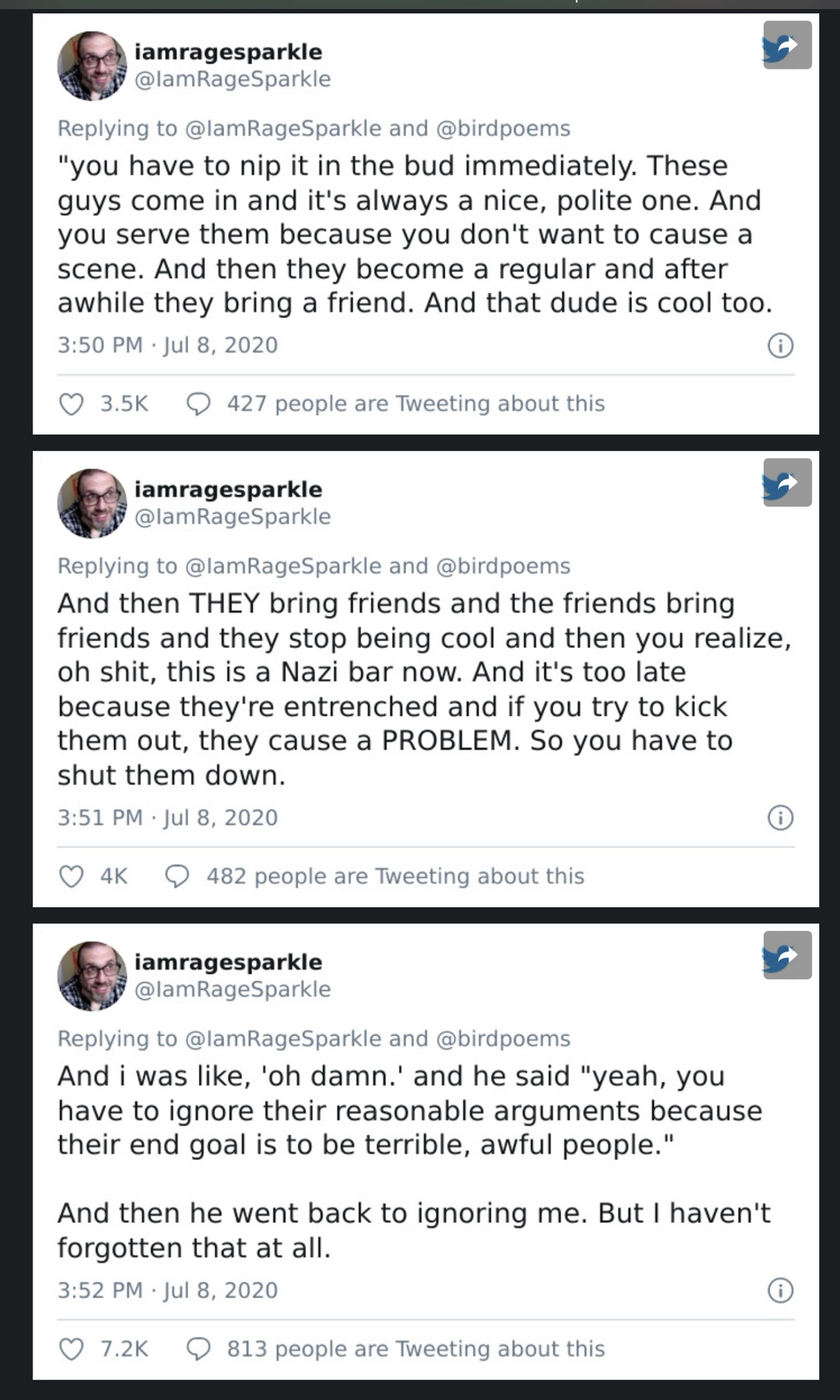Open info icon on 3:52 PM tweet

pyautogui.click(x=780, y=1290)
